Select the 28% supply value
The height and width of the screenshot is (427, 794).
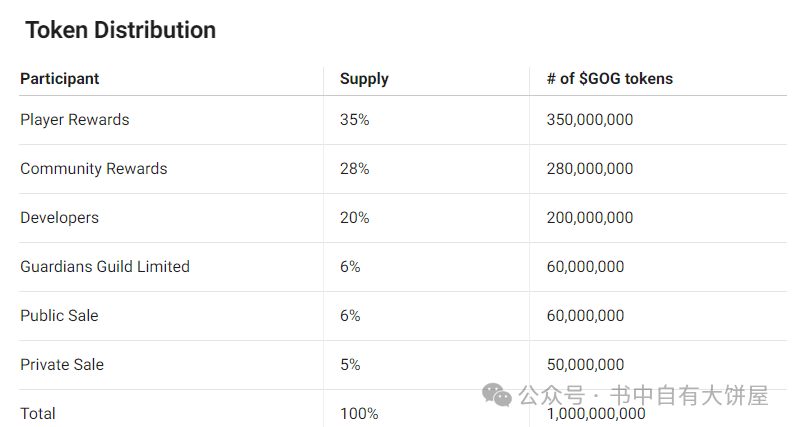point(354,169)
